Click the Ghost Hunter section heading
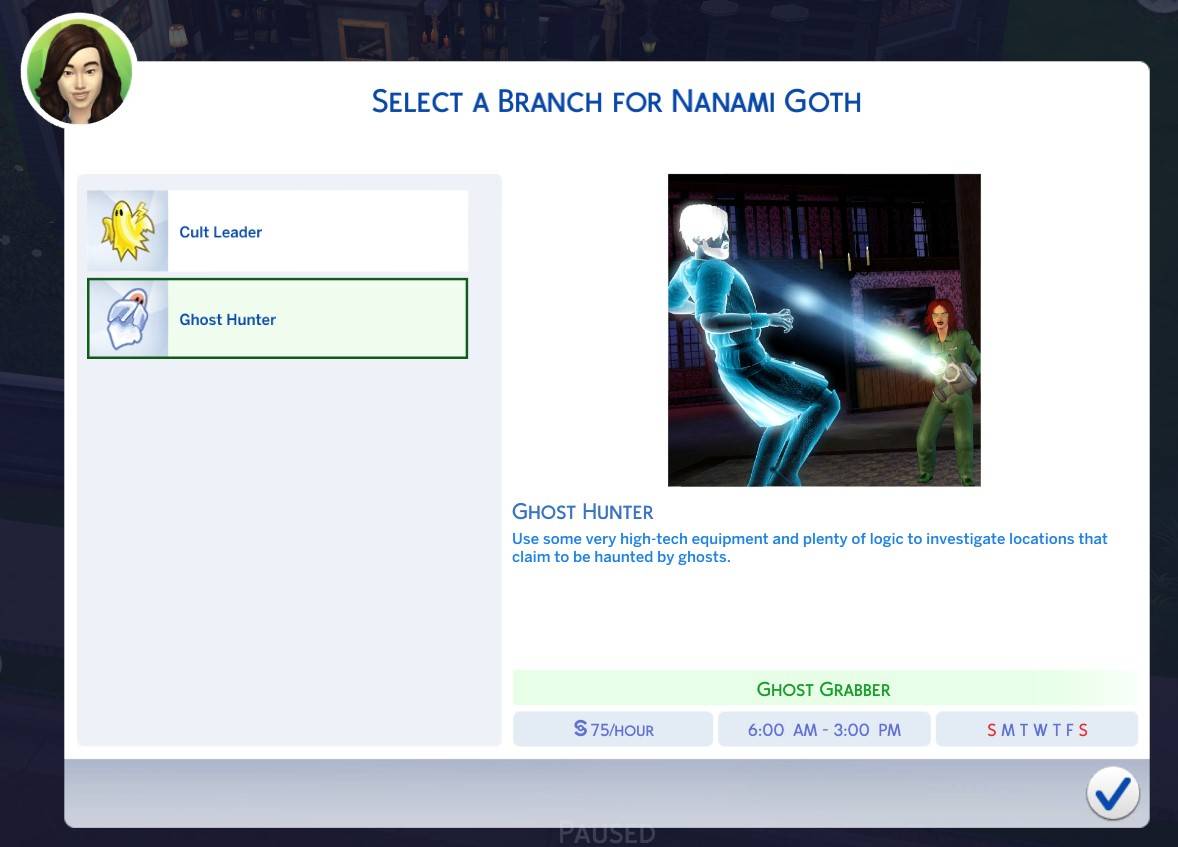1178x847 pixels. pyautogui.click(x=583, y=511)
